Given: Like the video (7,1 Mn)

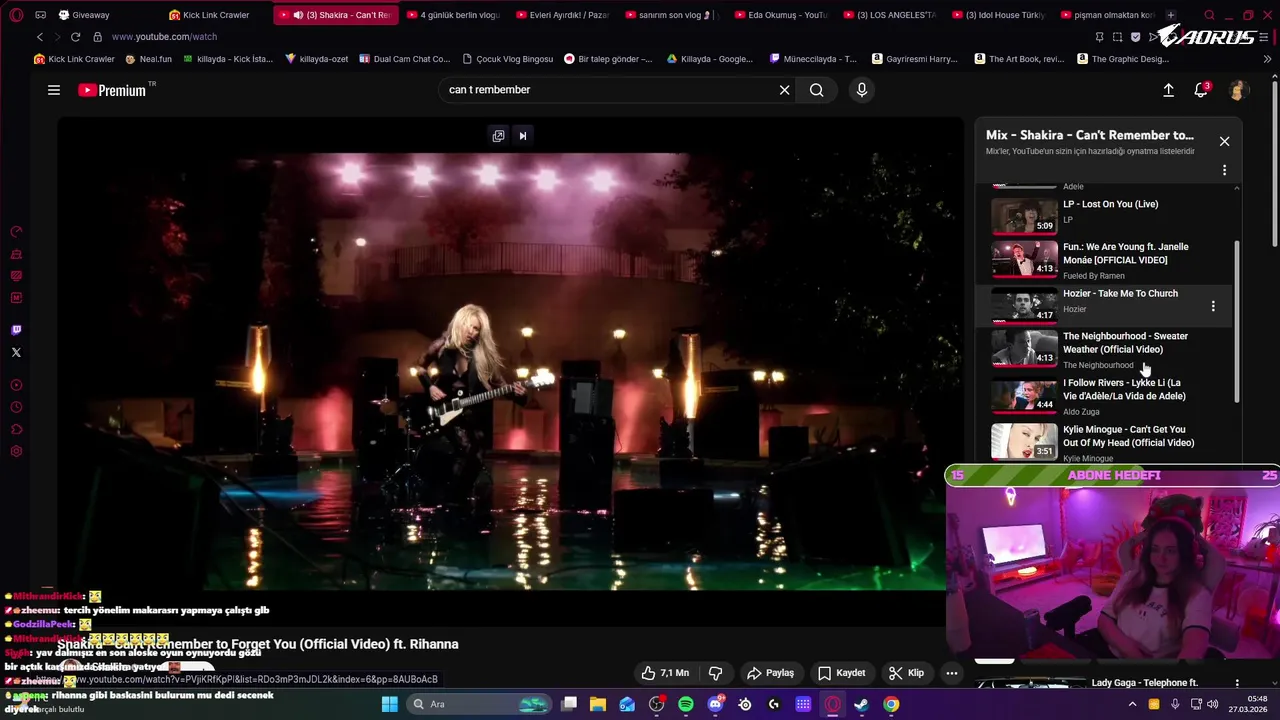Looking at the screenshot, I should pos(665,673).
